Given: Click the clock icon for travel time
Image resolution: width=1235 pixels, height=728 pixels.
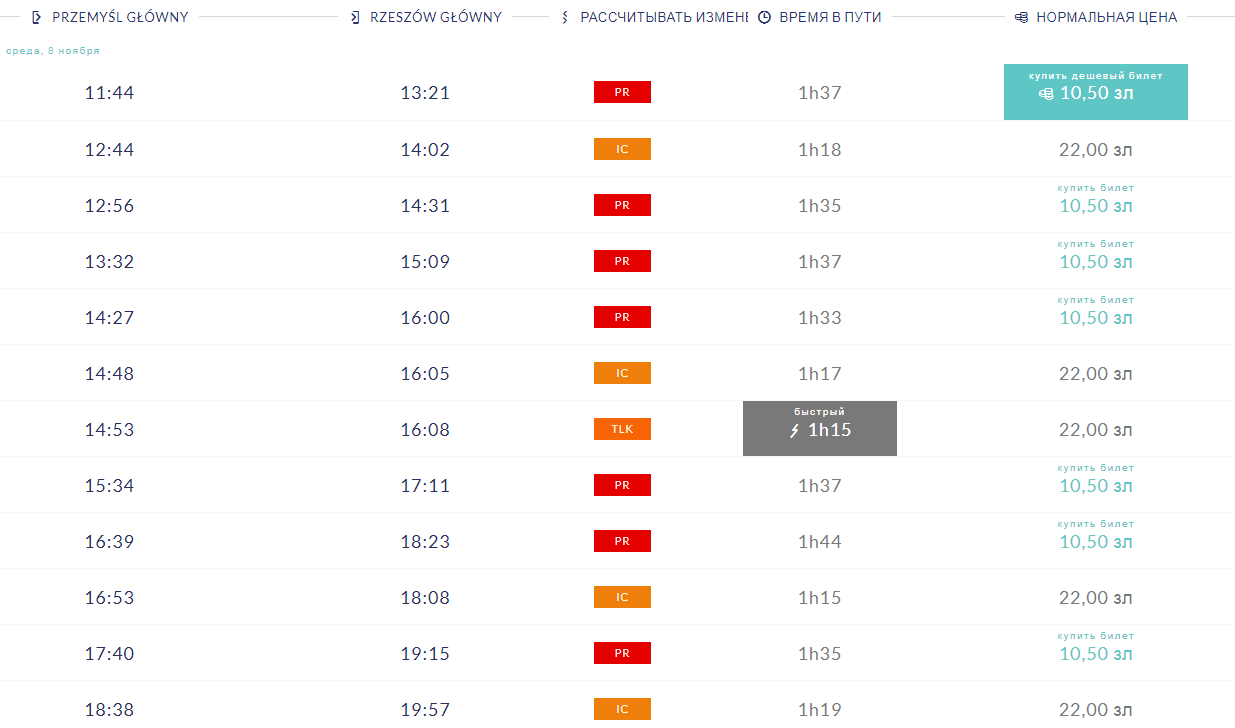Looking at the screenshot, I should point(764,18).
